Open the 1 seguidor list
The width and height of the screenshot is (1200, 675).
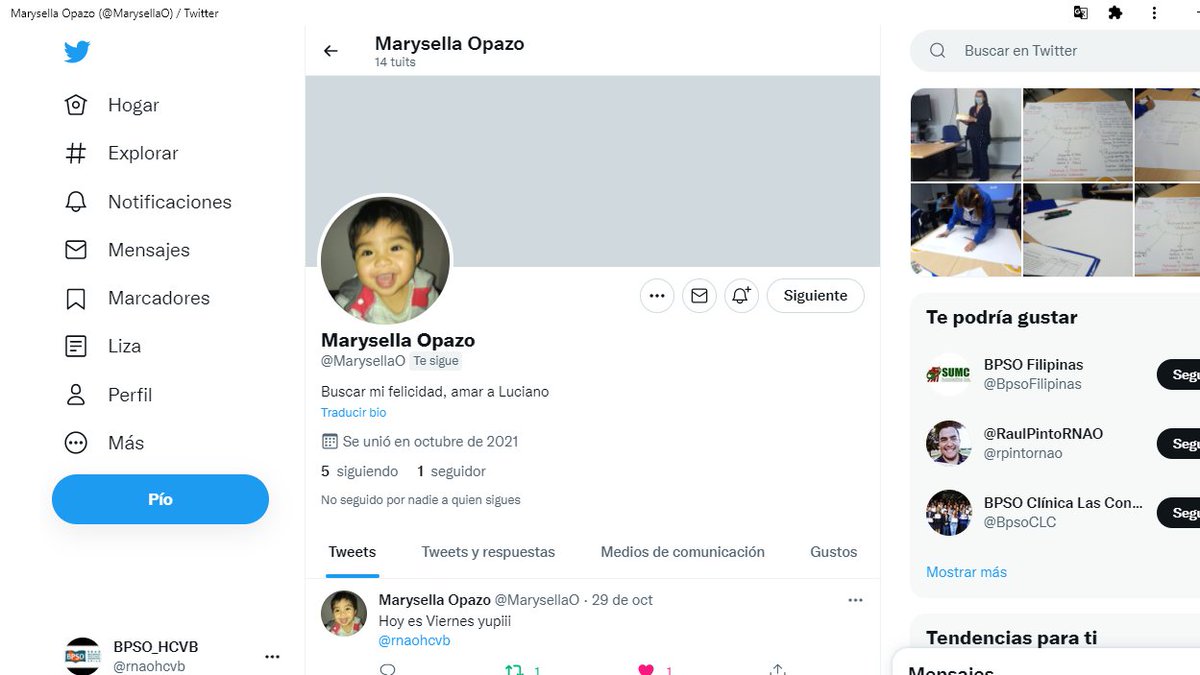(451, 471)
